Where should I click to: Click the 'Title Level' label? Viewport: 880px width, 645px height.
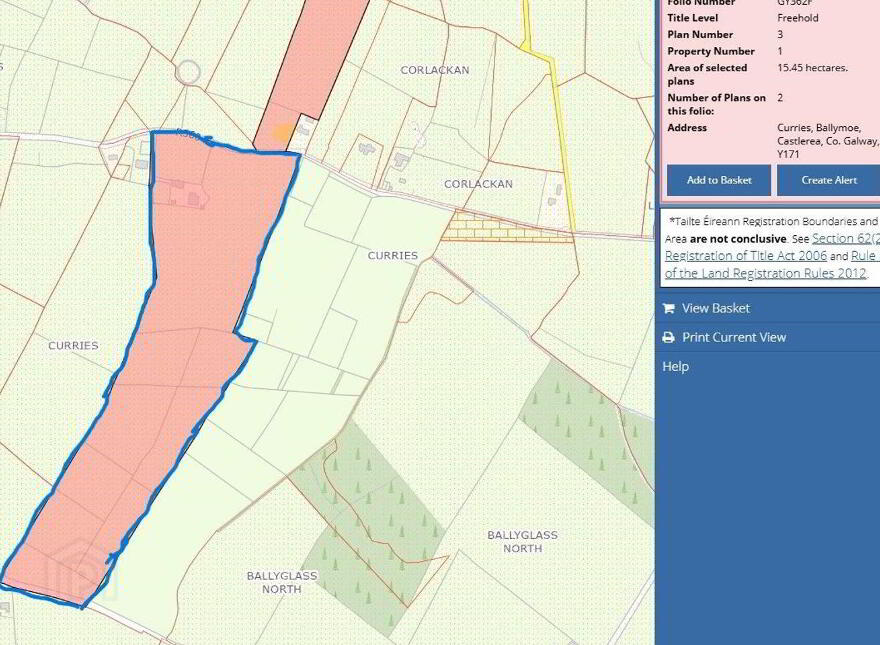coord(693,18)
